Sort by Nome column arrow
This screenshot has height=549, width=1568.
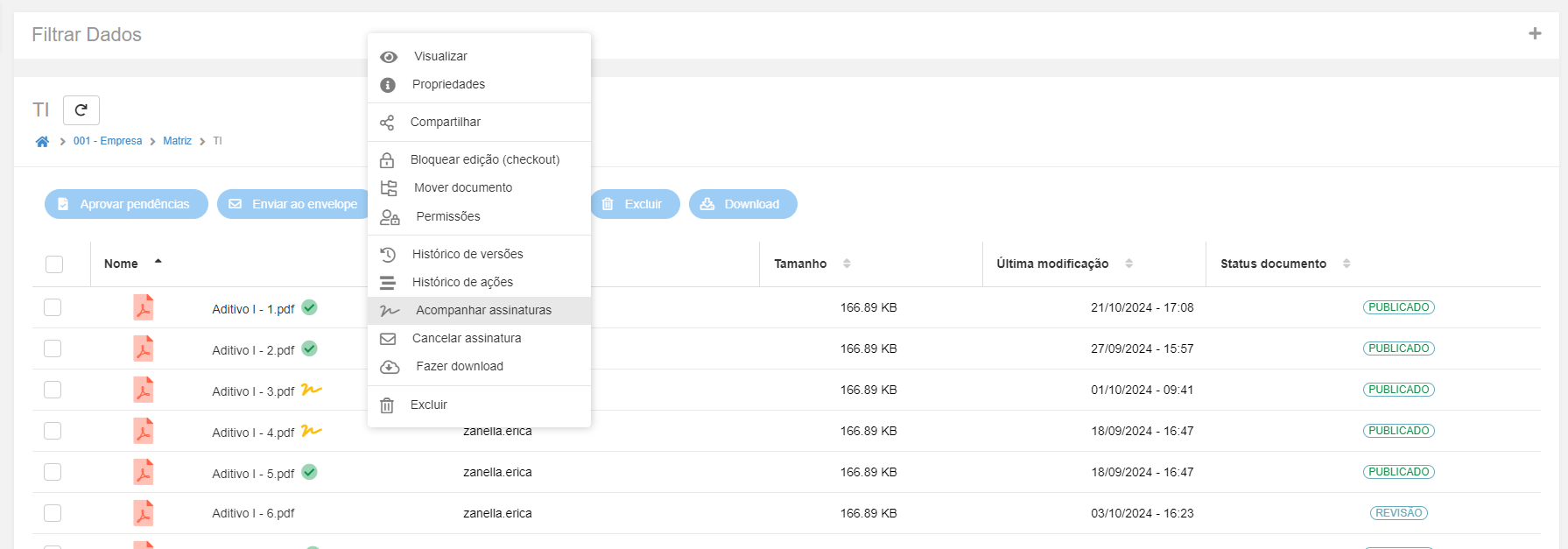tap(158, 262)
